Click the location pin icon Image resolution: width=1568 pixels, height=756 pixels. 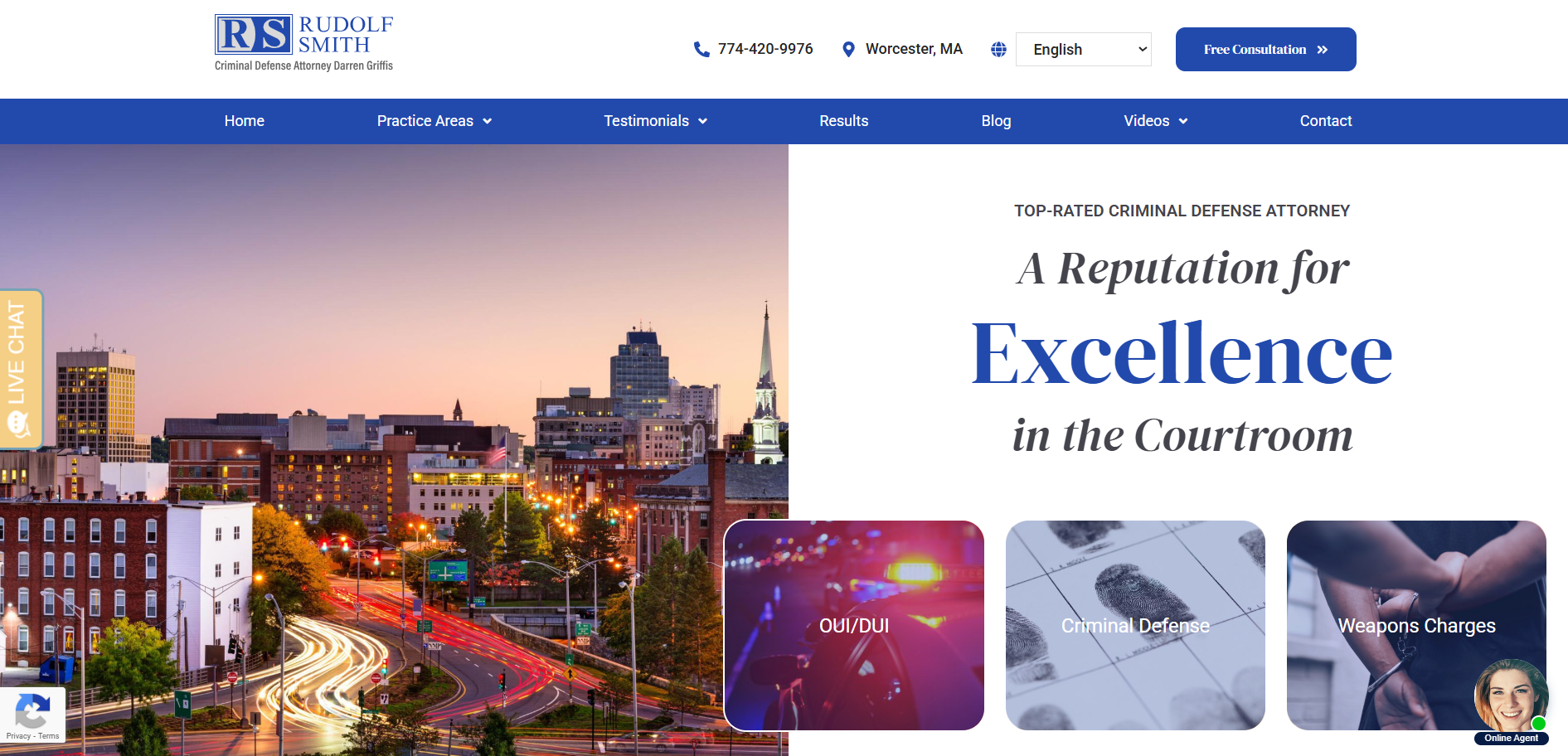pos(848,50)
